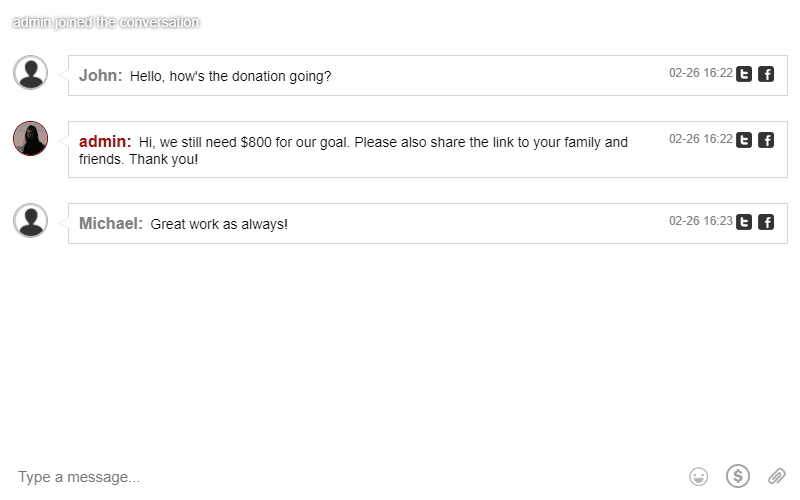The image size is (800, 500).
Task: Click John's message about the donation
Action: 230,76
